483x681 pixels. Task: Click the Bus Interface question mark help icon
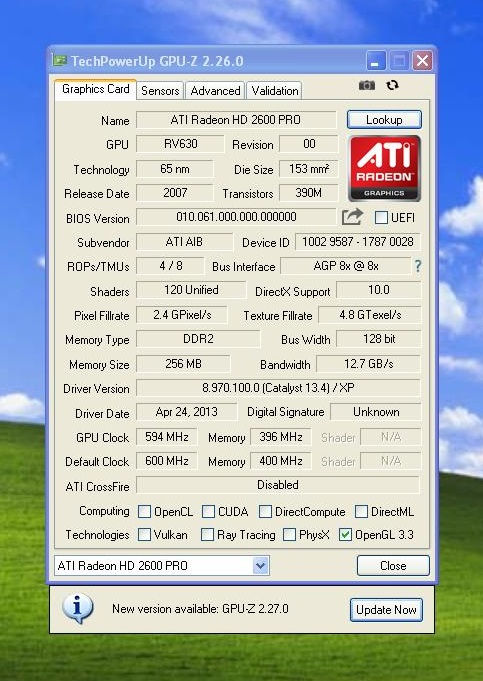point(417,266)
